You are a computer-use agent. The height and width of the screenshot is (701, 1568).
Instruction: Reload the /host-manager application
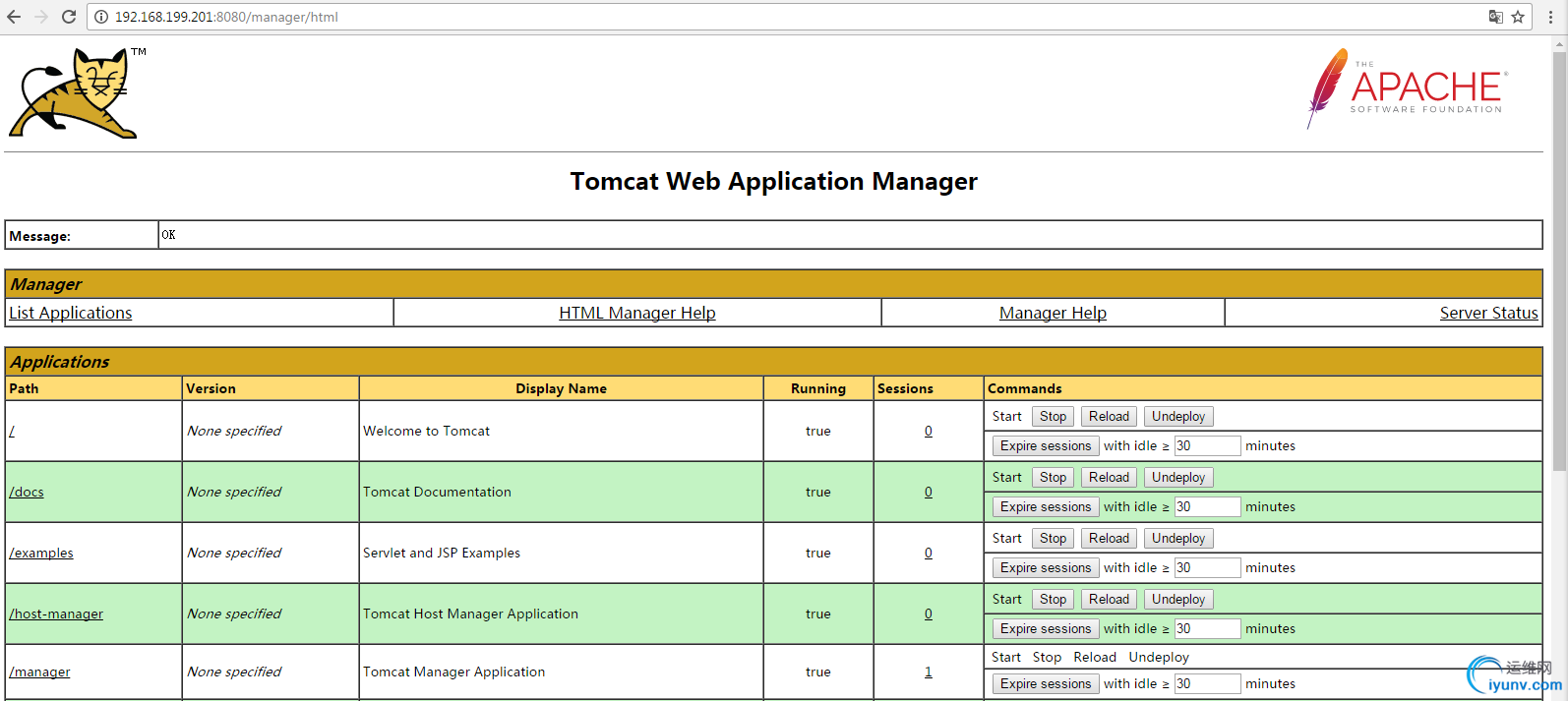tap(1109, 600)
